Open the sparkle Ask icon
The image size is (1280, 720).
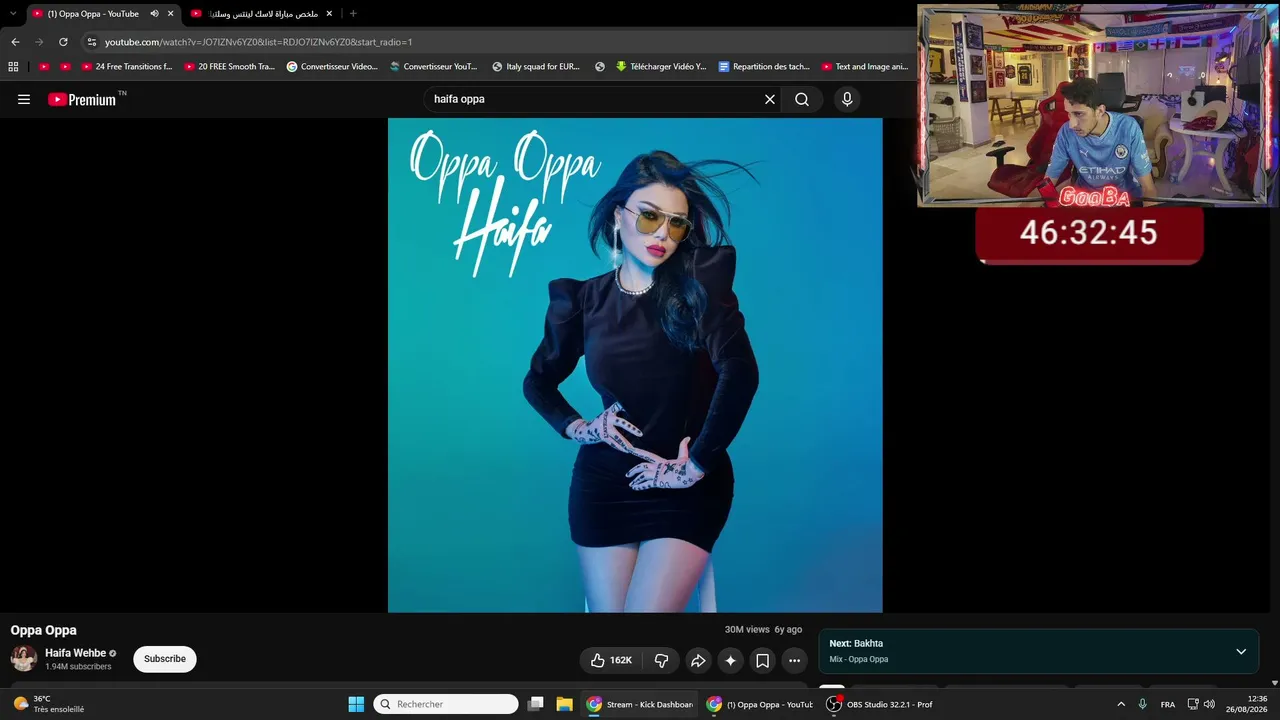(730, 660)
